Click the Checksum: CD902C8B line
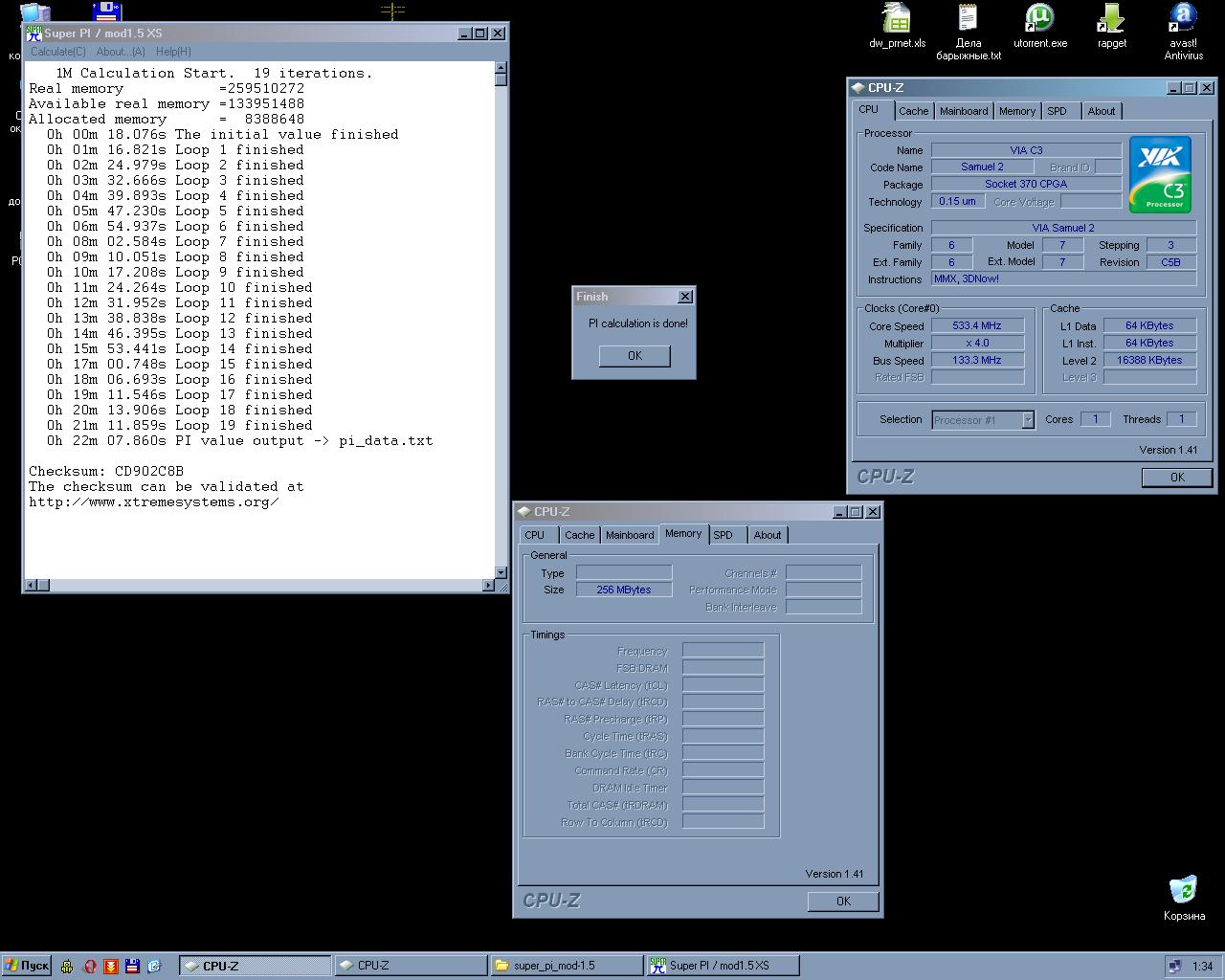Viewport: 1225px width, 980px height. click(106, 471)
